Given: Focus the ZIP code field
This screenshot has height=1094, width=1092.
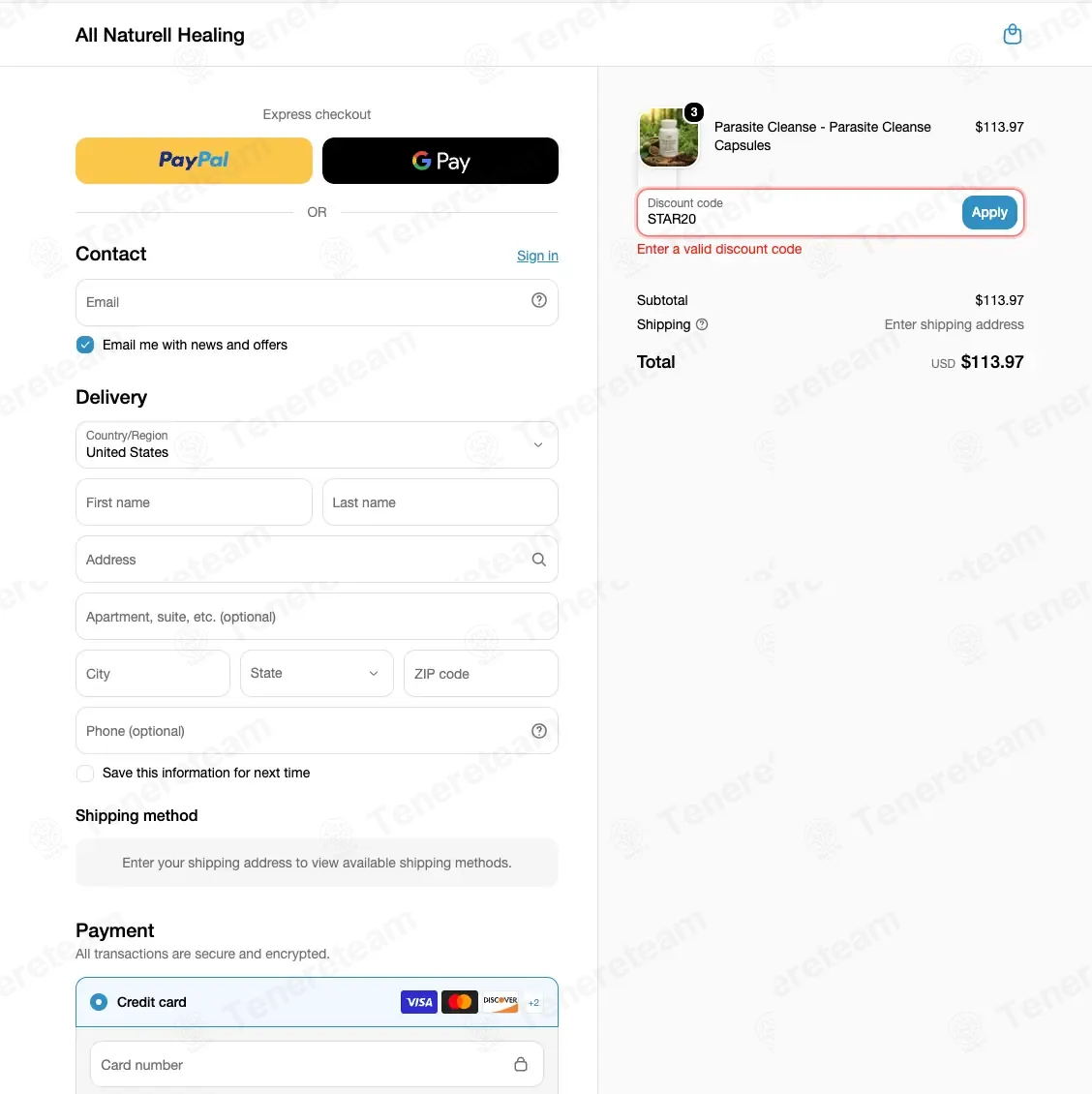Looking at the screenshot, I should [x=481, y=673].
